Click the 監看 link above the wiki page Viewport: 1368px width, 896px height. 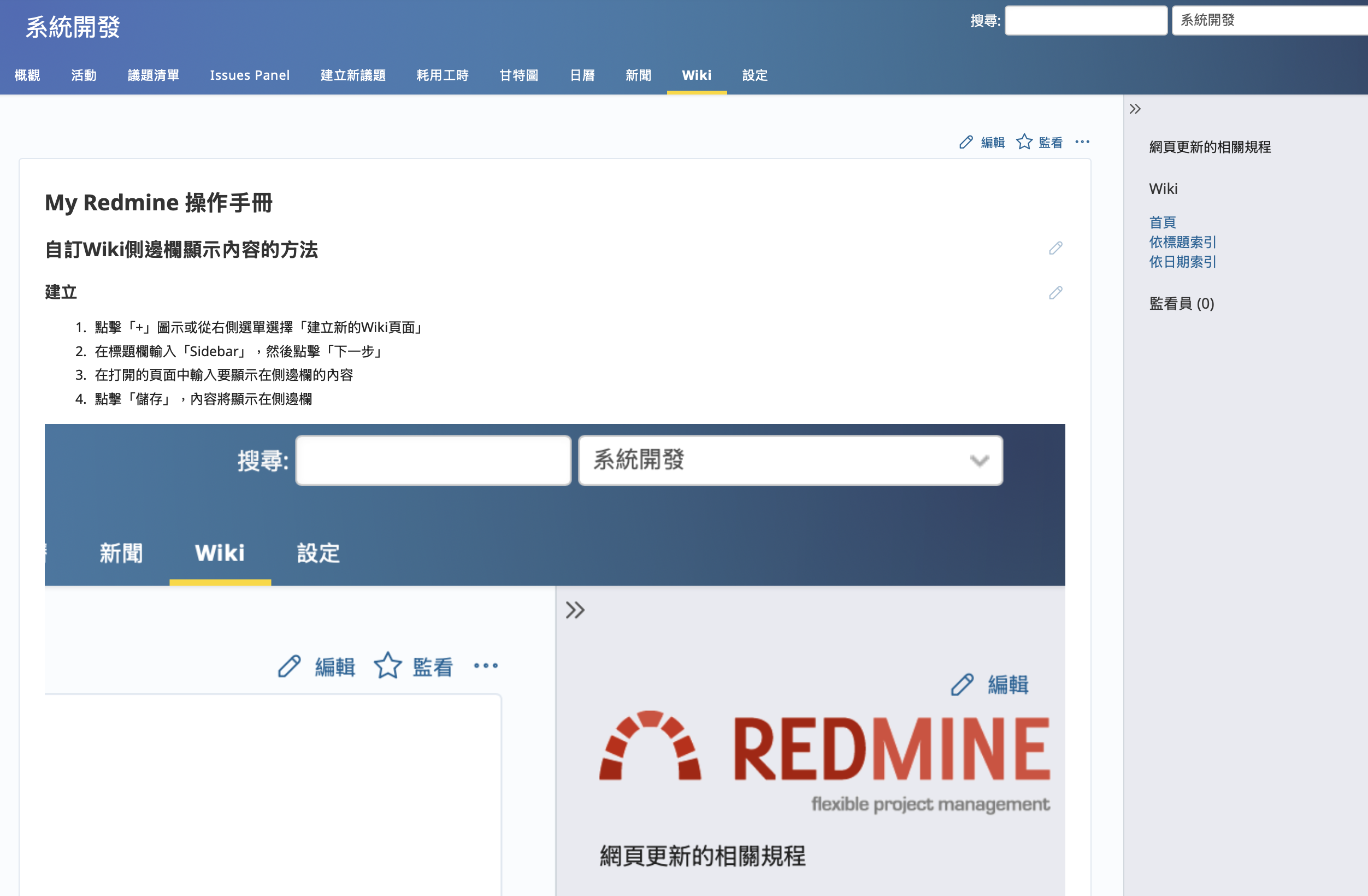click(x=1050, y=142)
